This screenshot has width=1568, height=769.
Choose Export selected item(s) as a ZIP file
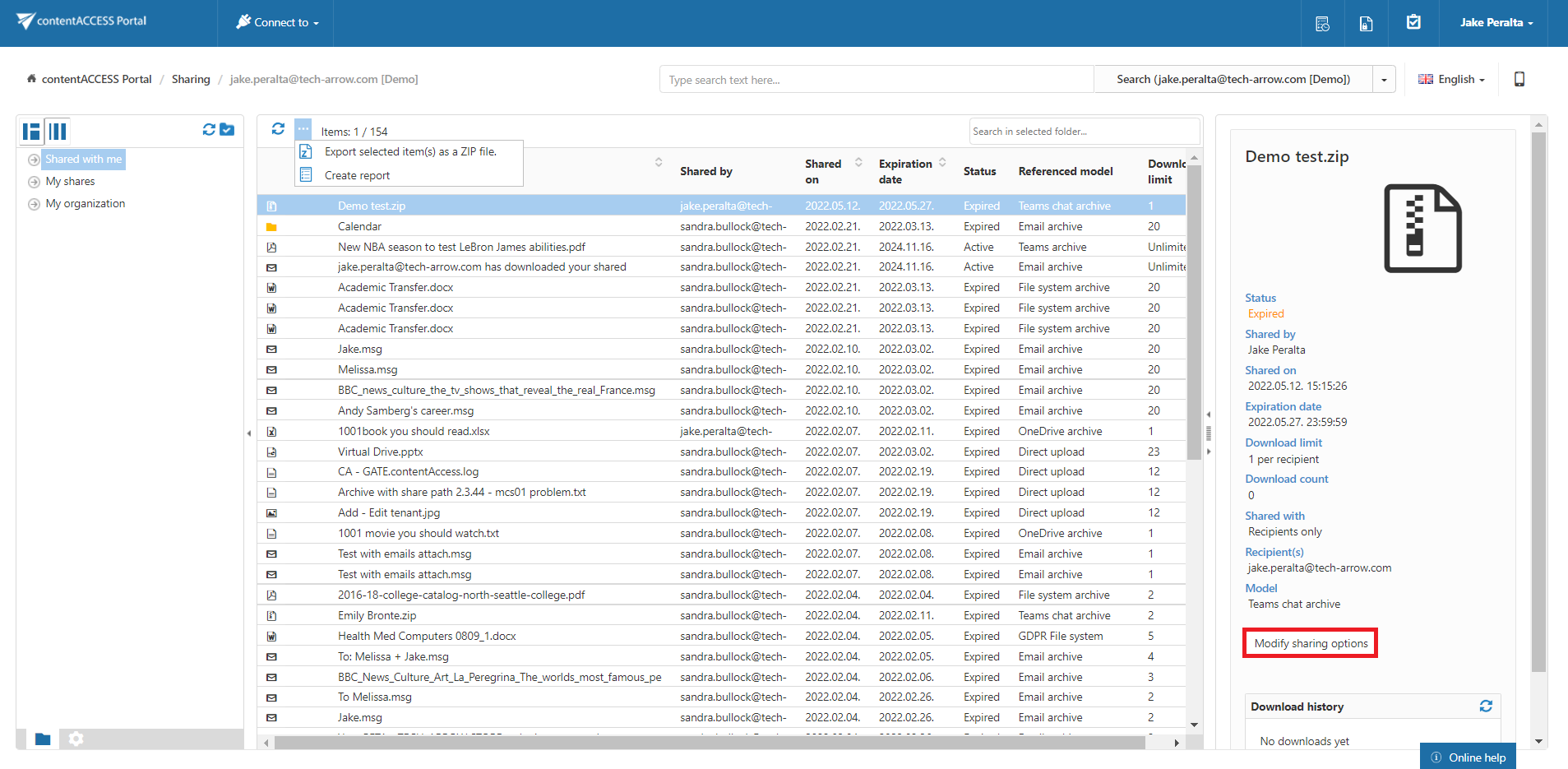point(409,152)
